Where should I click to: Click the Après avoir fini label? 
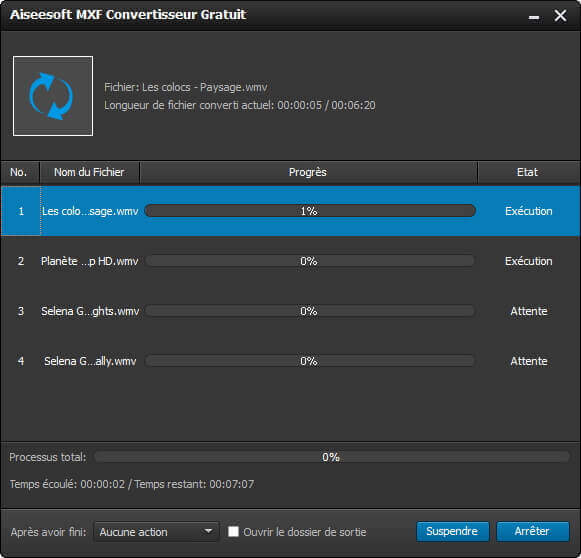tap(48, 532)
